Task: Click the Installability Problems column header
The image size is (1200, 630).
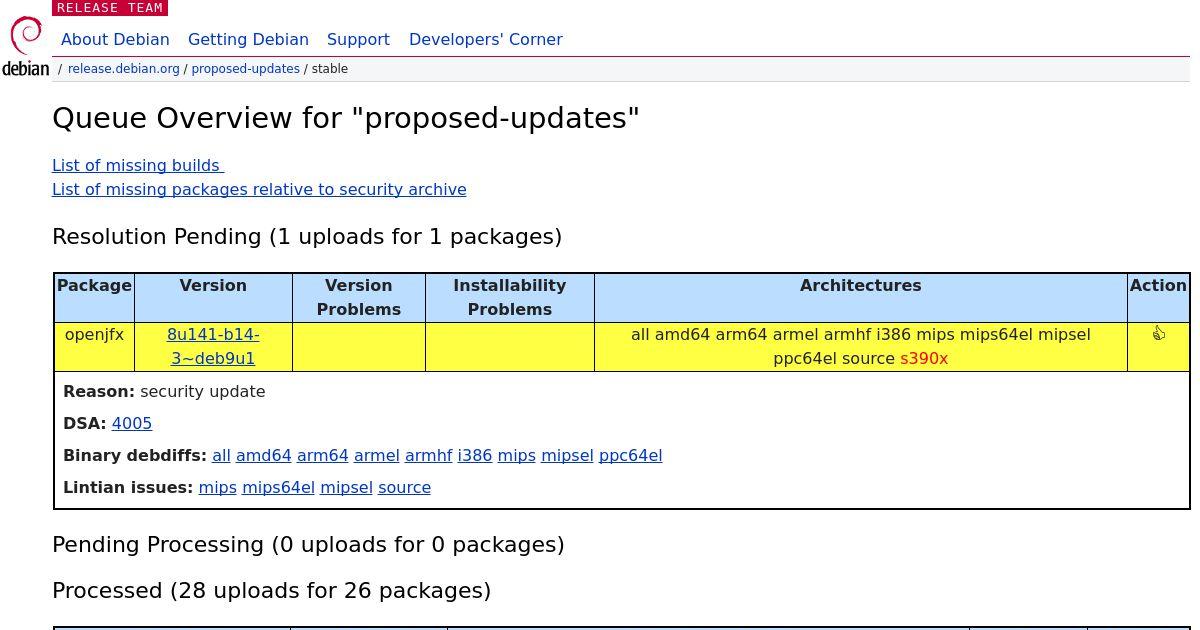Action: click(510, 297)
